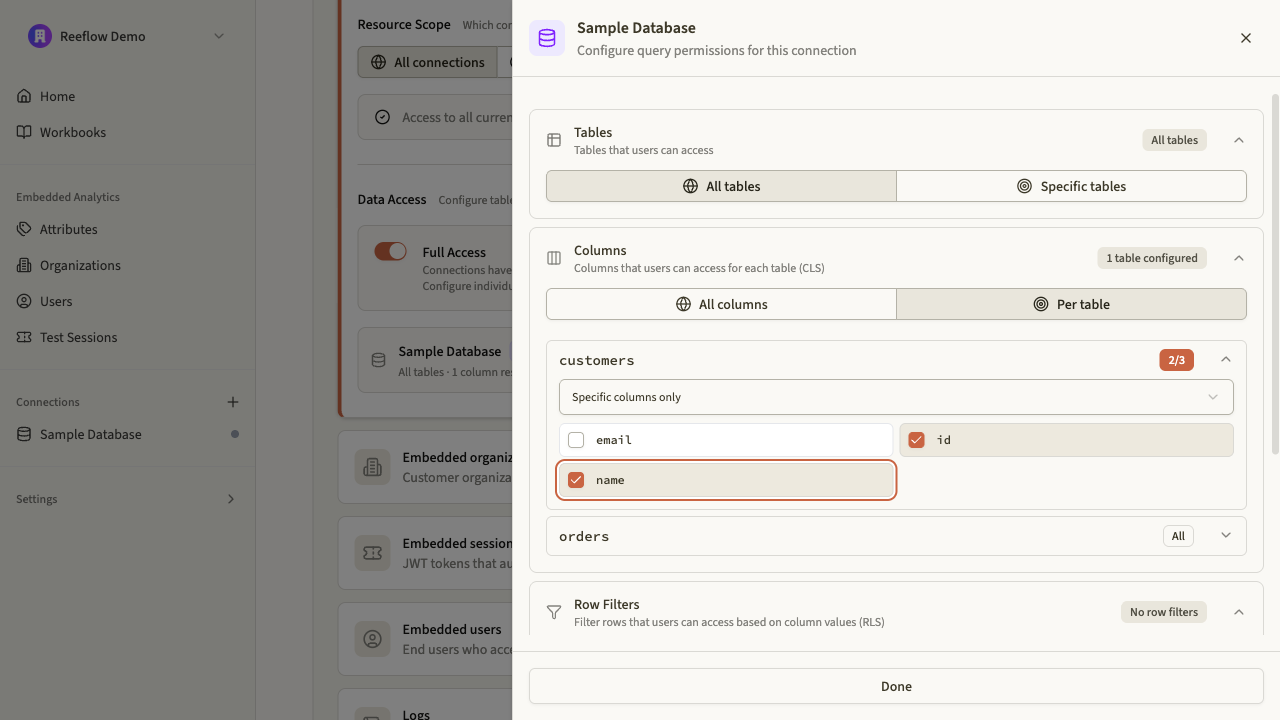Open the Workbooks section icon
The height and width of the screenshot is (720, 1280).
[x=24, y=132]
